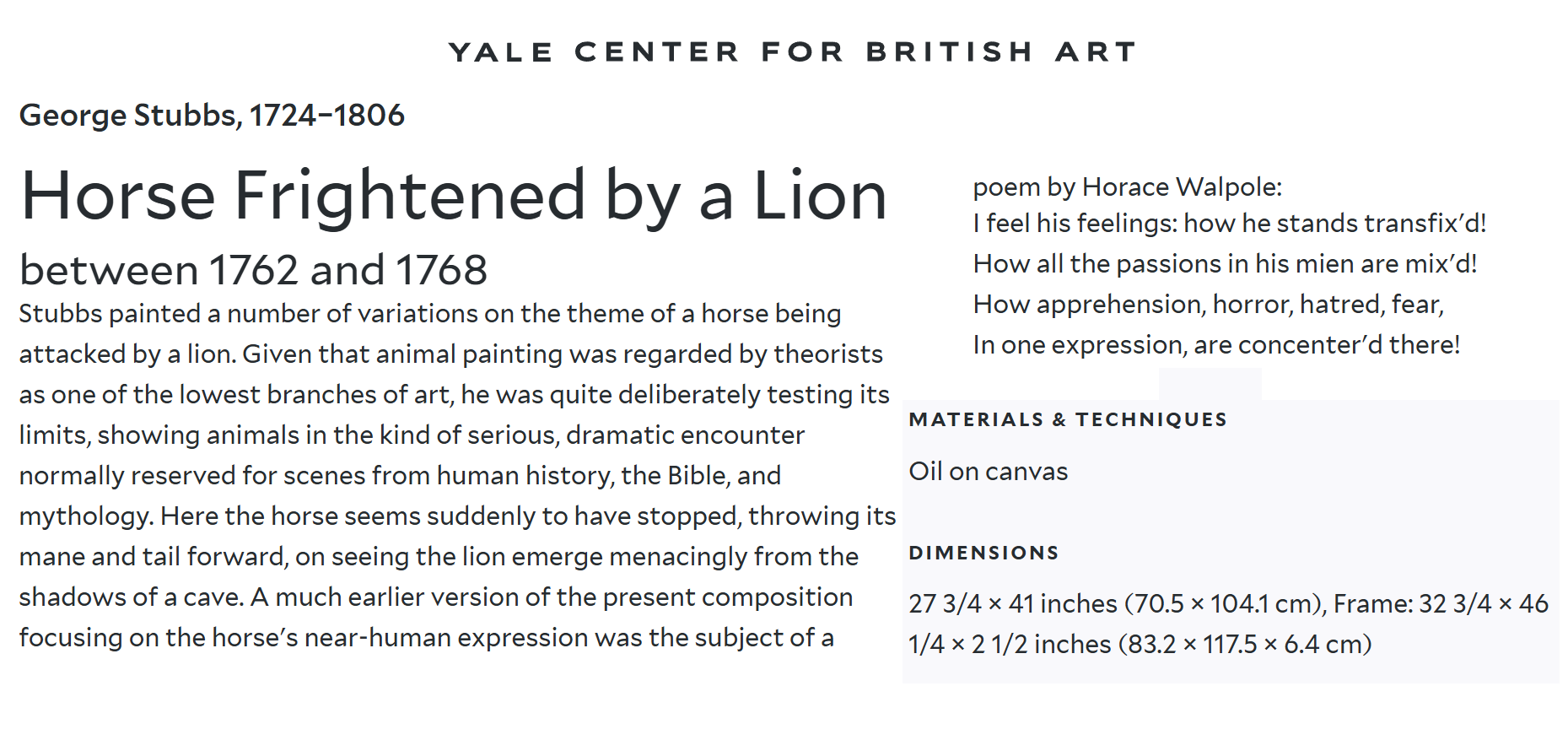Click the Materials & Techniques heading

tap(1068, 419)
